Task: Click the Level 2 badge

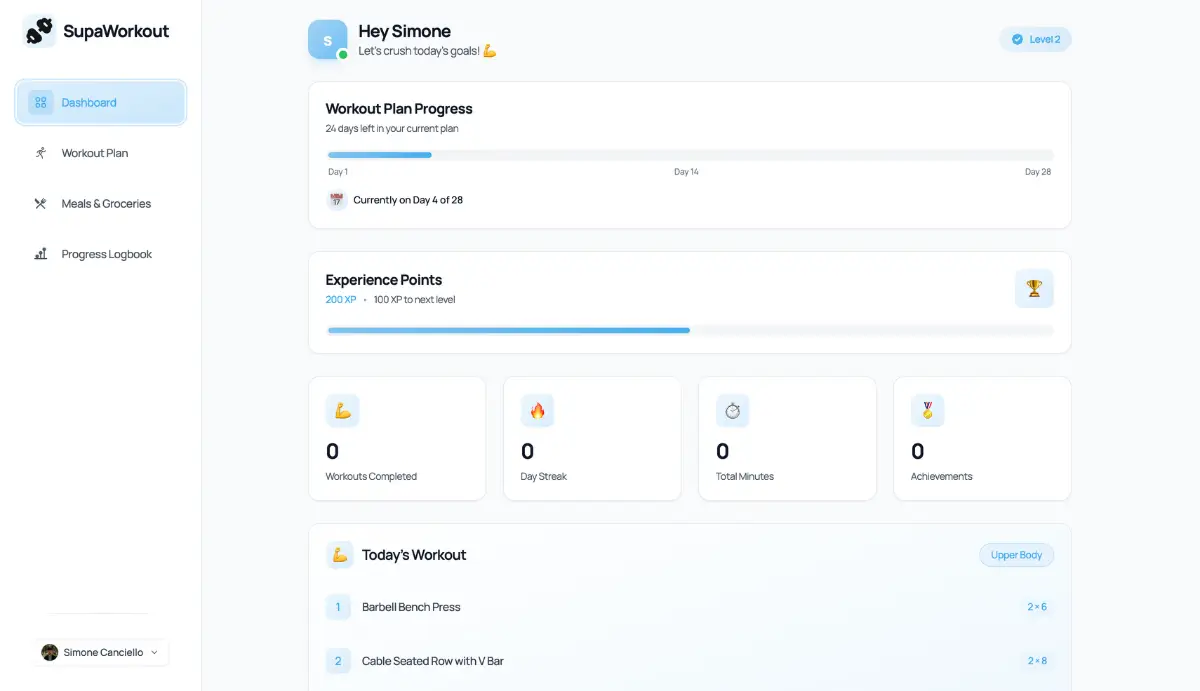Action: [x=1035, y=39]
